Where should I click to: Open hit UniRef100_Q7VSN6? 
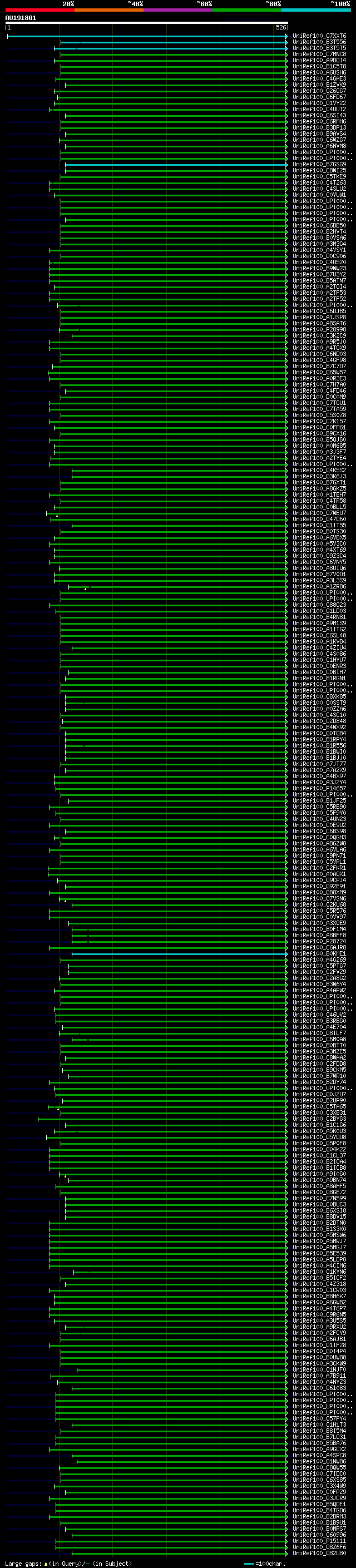pos(319,898)
